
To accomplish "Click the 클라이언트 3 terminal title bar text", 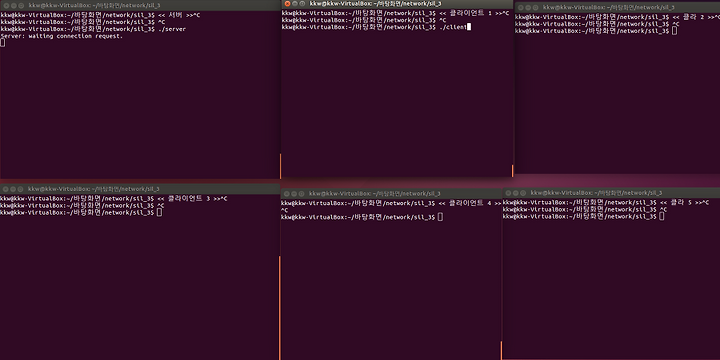I will (94, 189).
